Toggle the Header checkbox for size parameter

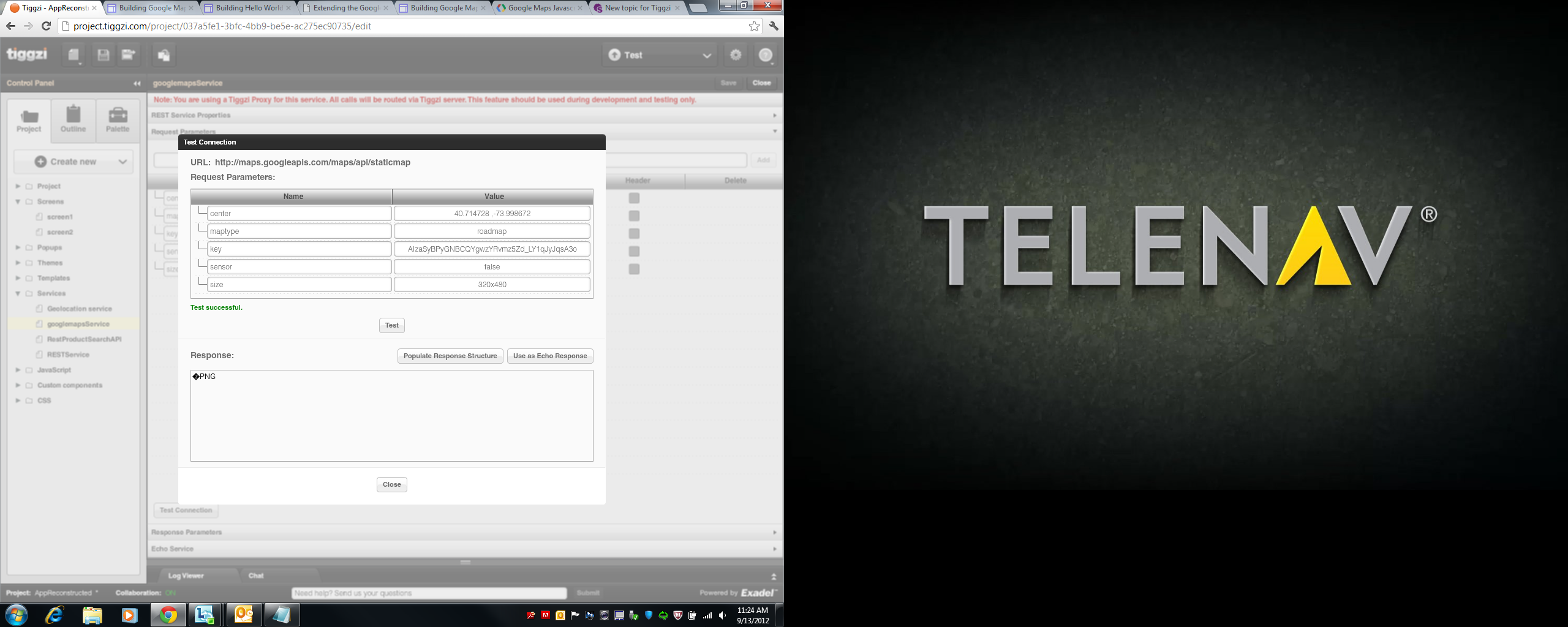[x=634, y=269]
